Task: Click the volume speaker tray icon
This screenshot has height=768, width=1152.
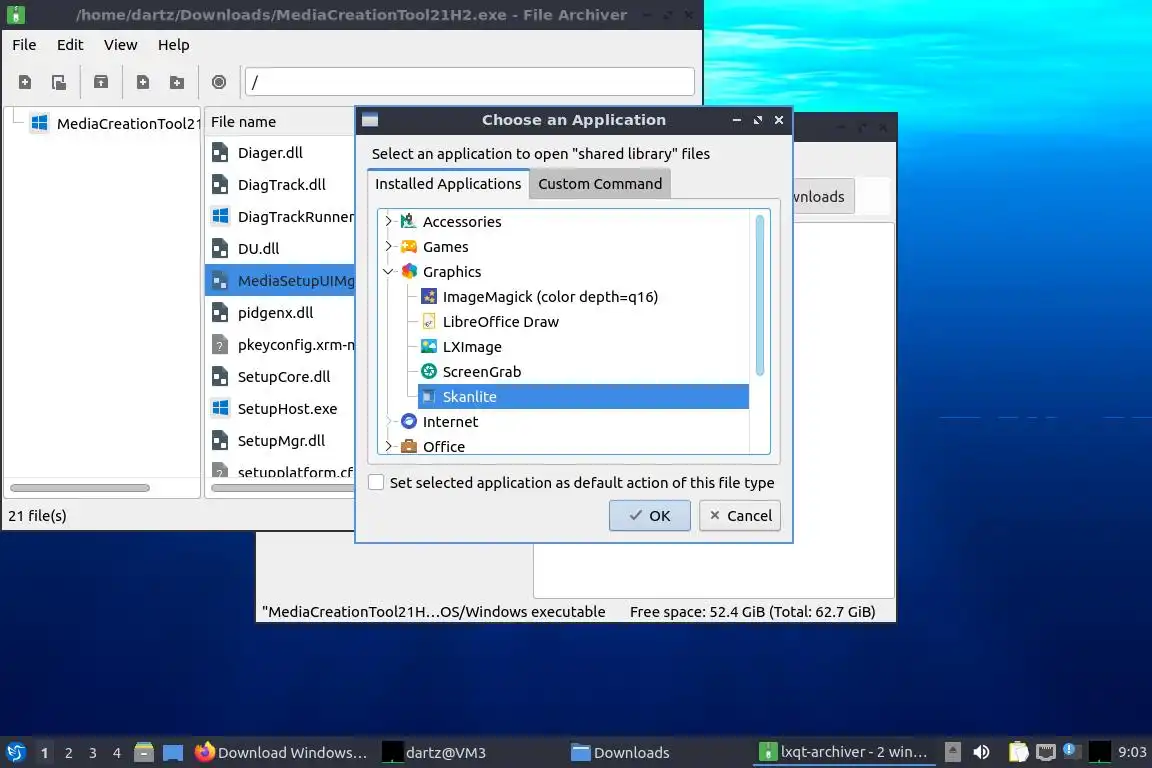Action: click(x=982, y=752)
